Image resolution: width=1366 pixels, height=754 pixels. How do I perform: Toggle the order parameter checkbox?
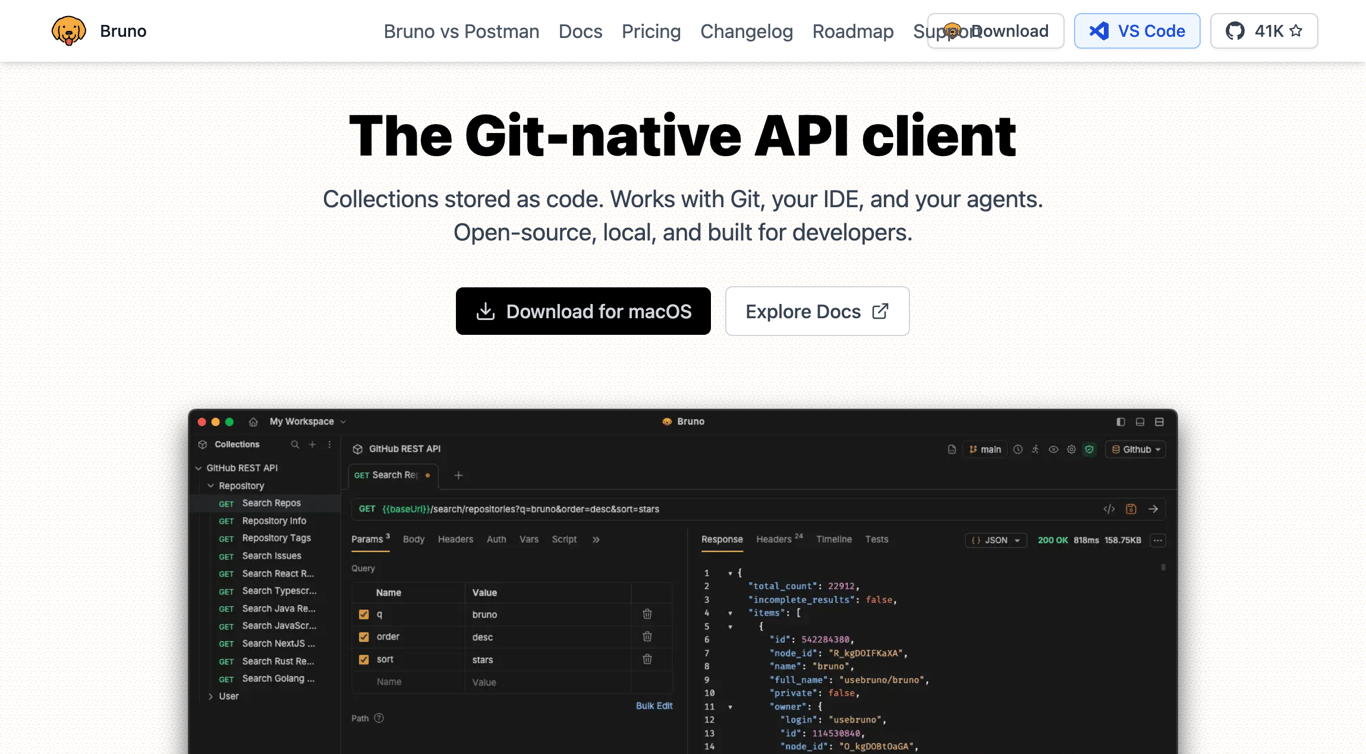(x=364, y=636)
